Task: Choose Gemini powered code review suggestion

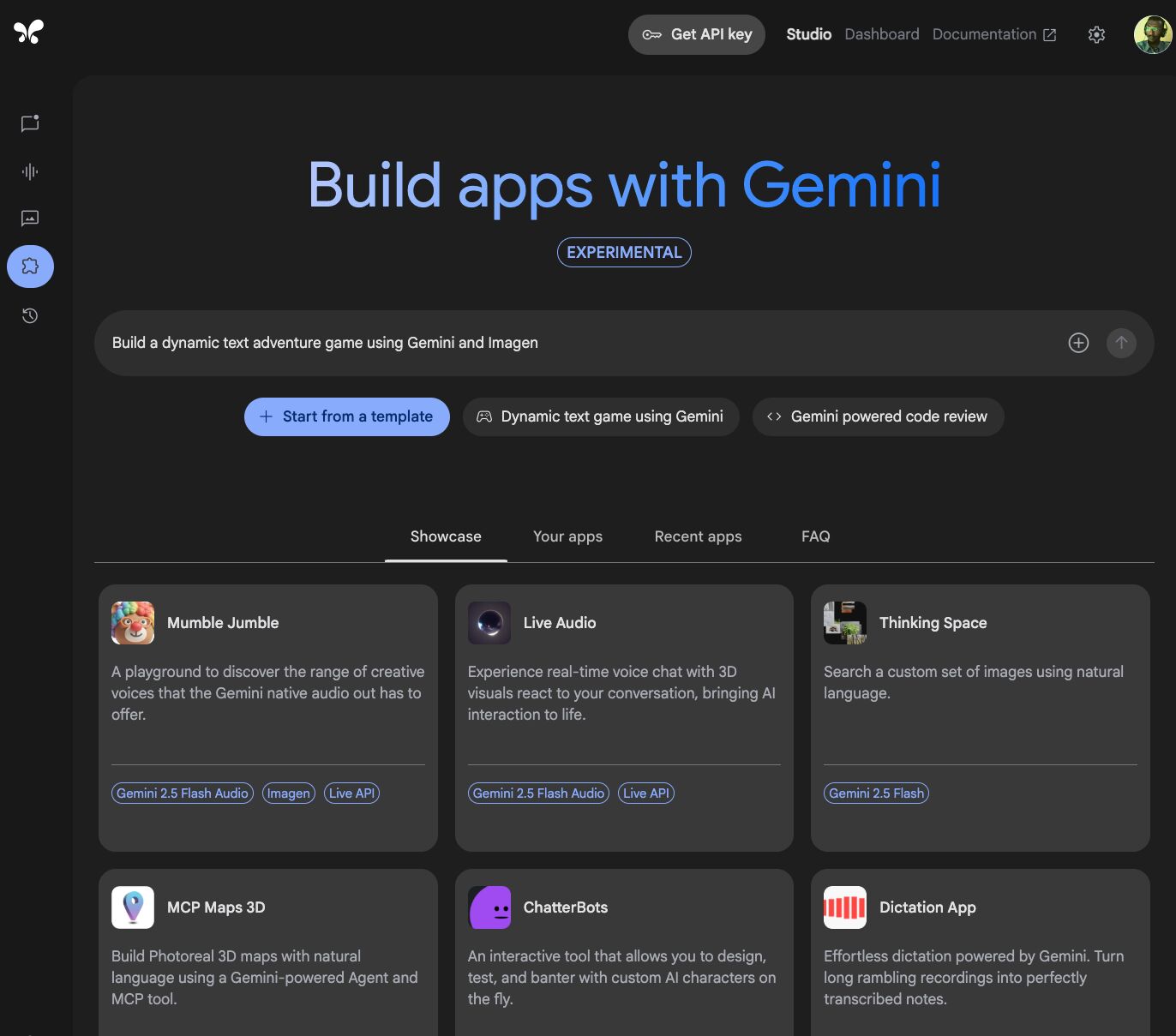Action: coord(879,416)
